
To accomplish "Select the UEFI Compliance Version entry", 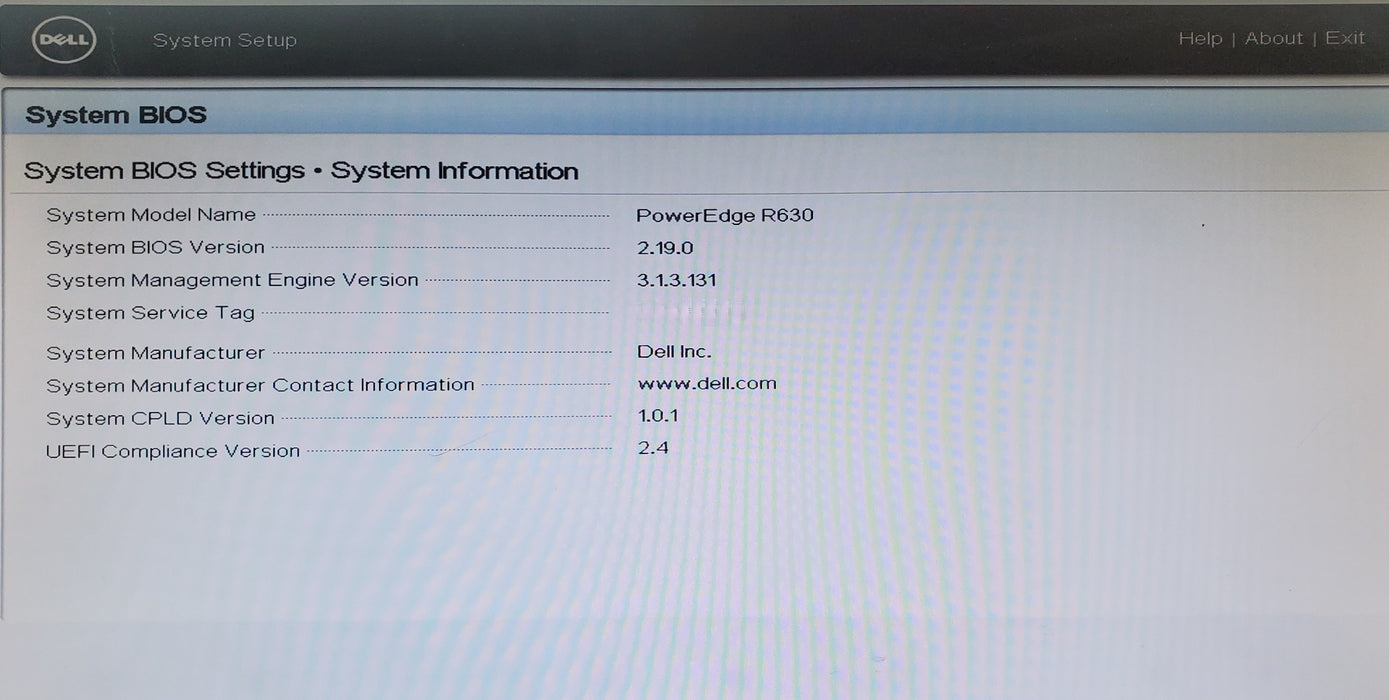I will click(172, 450).
